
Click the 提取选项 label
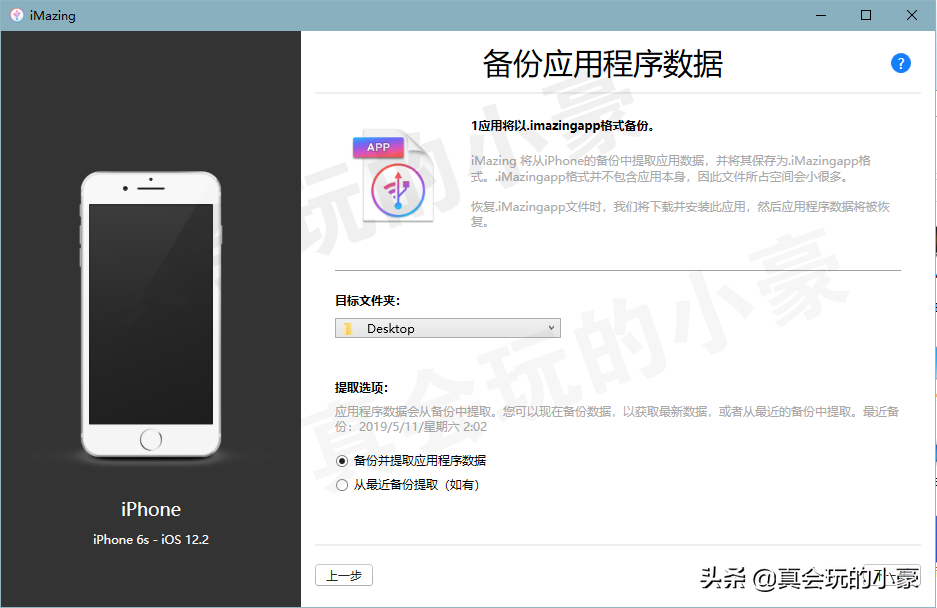click(362, 388)
